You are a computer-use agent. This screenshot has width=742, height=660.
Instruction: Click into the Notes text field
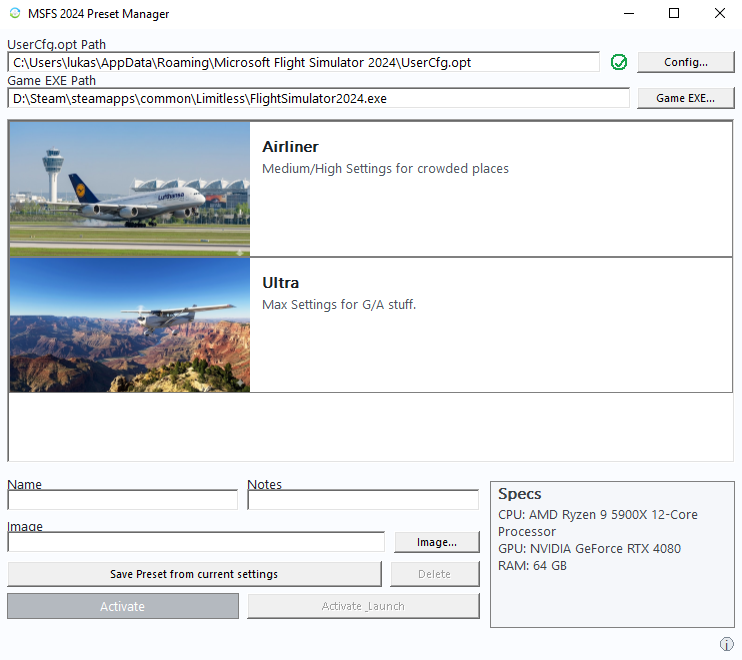363,500
